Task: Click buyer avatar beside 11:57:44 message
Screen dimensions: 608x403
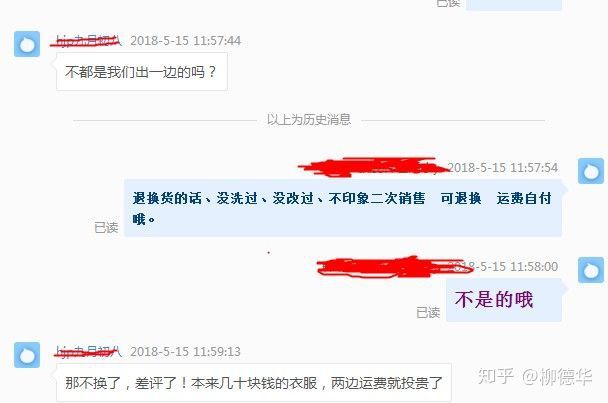Action: 27,44
